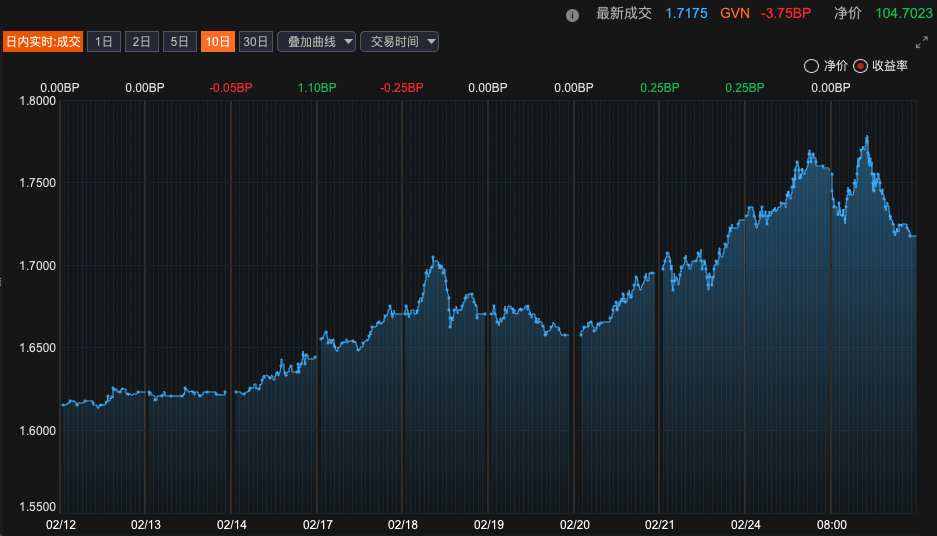Click the 1.10BP daily change label
This screenshot has height=536, width=937.
[x=317, y=88]
